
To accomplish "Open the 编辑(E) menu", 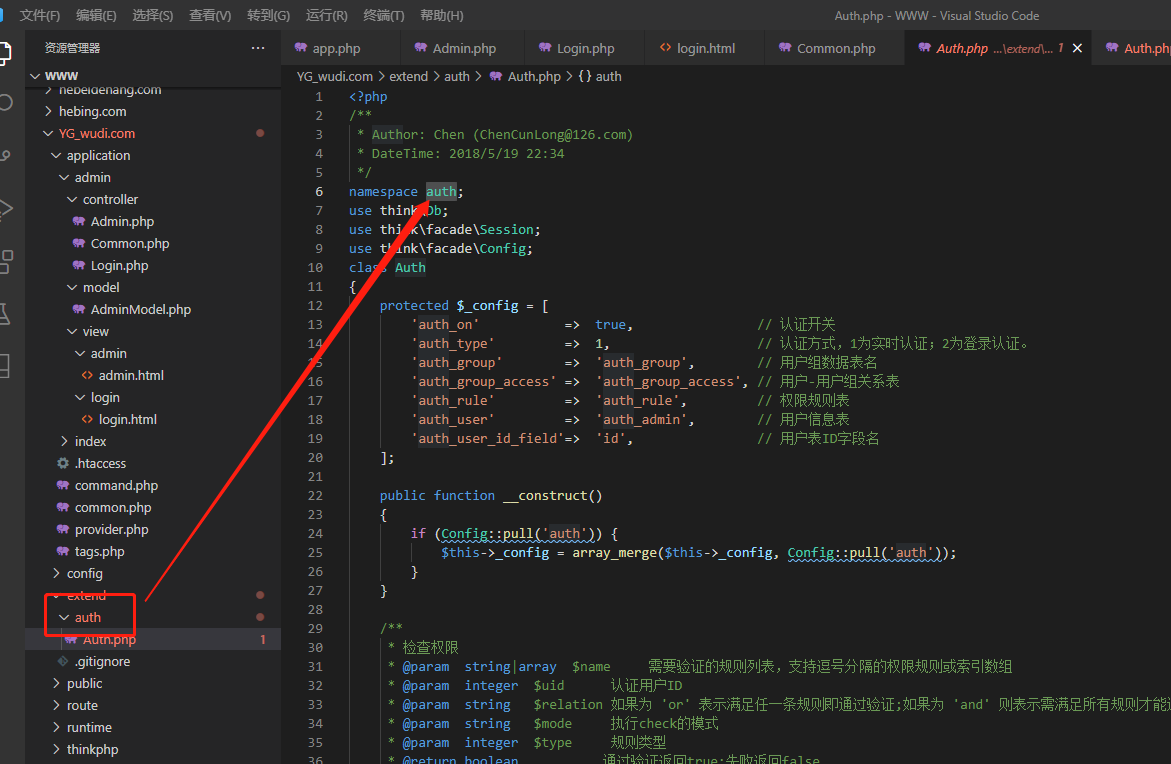I will 96,15.
